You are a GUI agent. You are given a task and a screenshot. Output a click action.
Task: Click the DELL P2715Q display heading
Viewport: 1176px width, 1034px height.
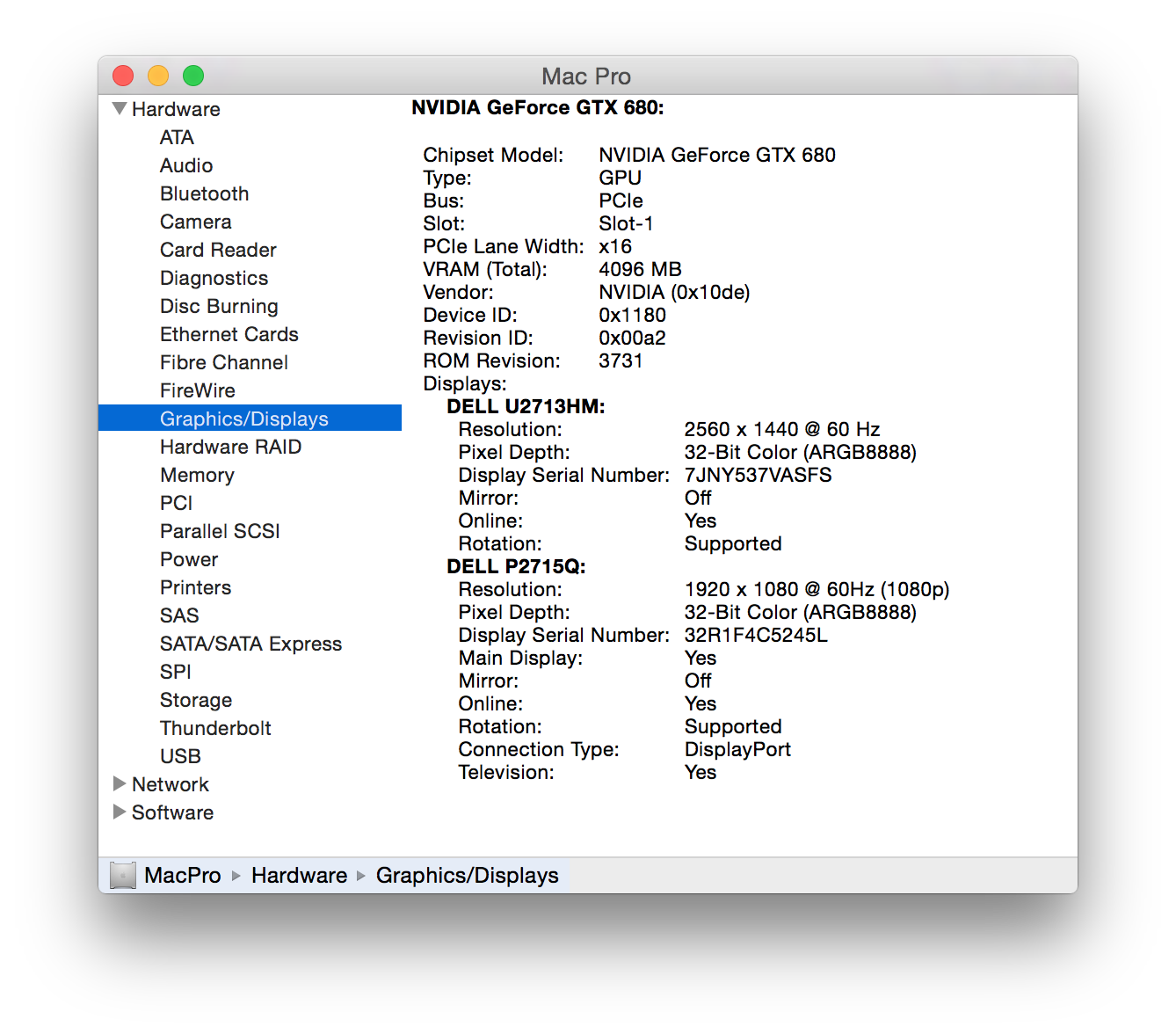(516, 566)
